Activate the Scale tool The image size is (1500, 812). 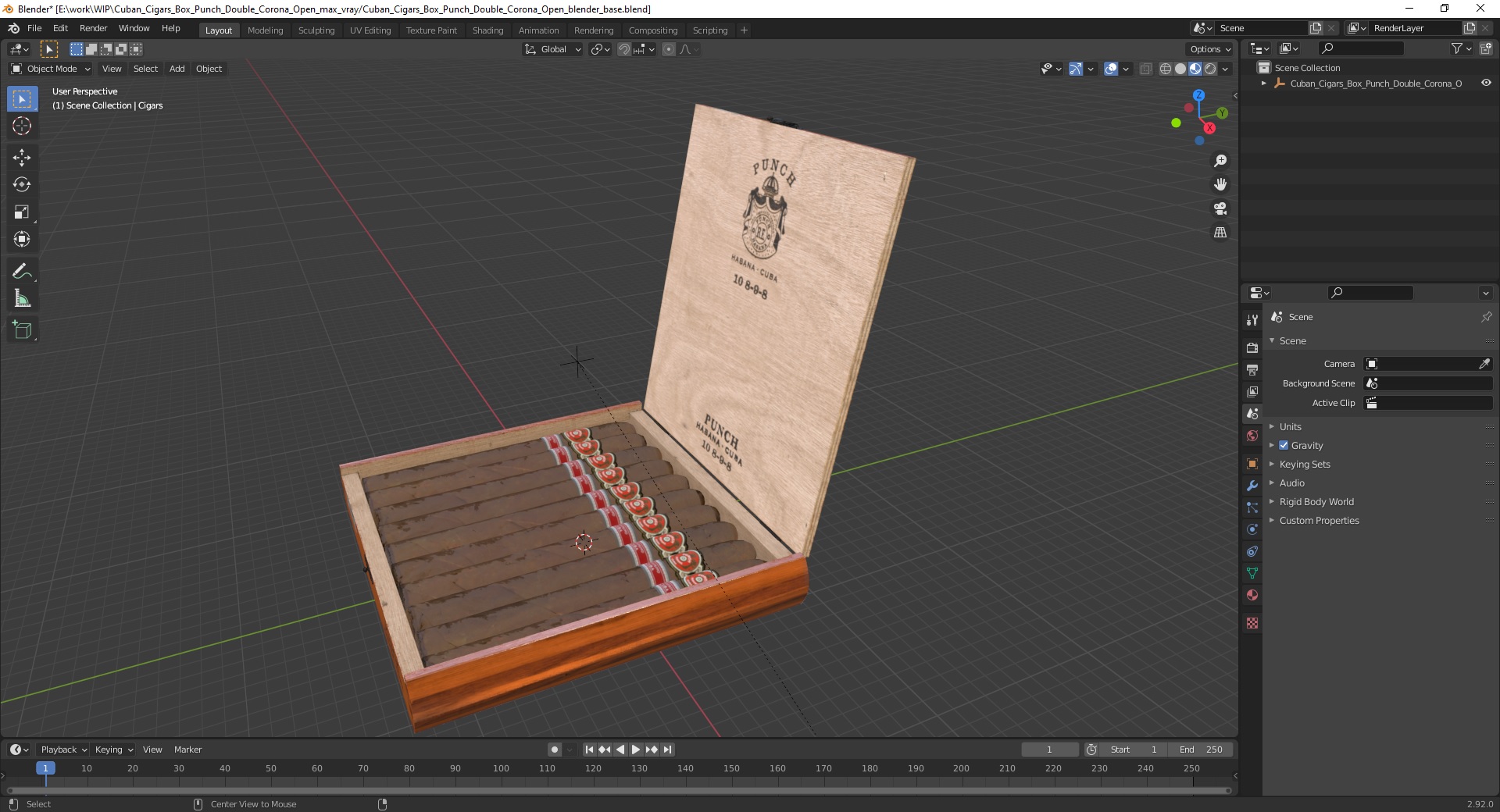pos(22,212)
